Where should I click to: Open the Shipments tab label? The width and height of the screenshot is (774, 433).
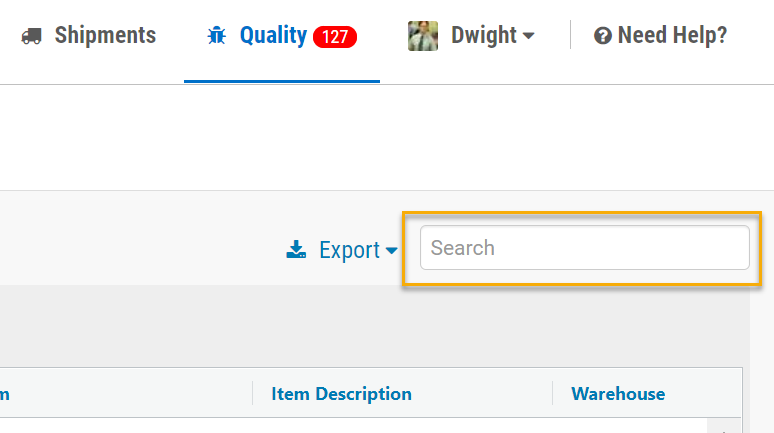coord(105,36)
